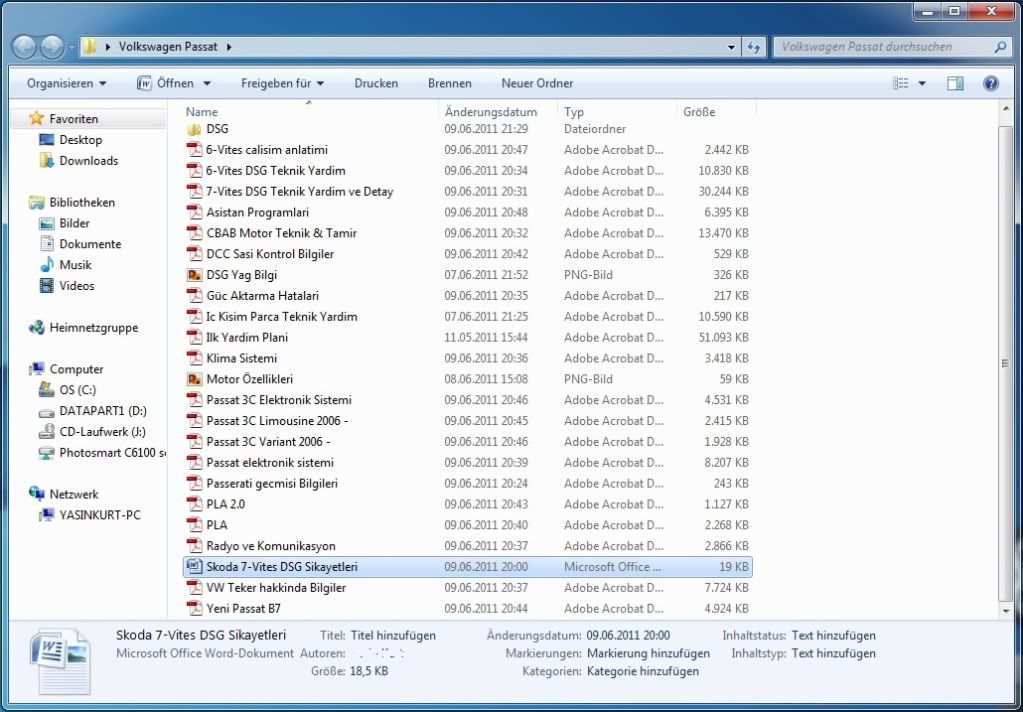This screenshot has height=712, width=1023.
Task: Select file Radyo ve Komunikasyon
Action: pyautogui.click(x=467, y=546)
